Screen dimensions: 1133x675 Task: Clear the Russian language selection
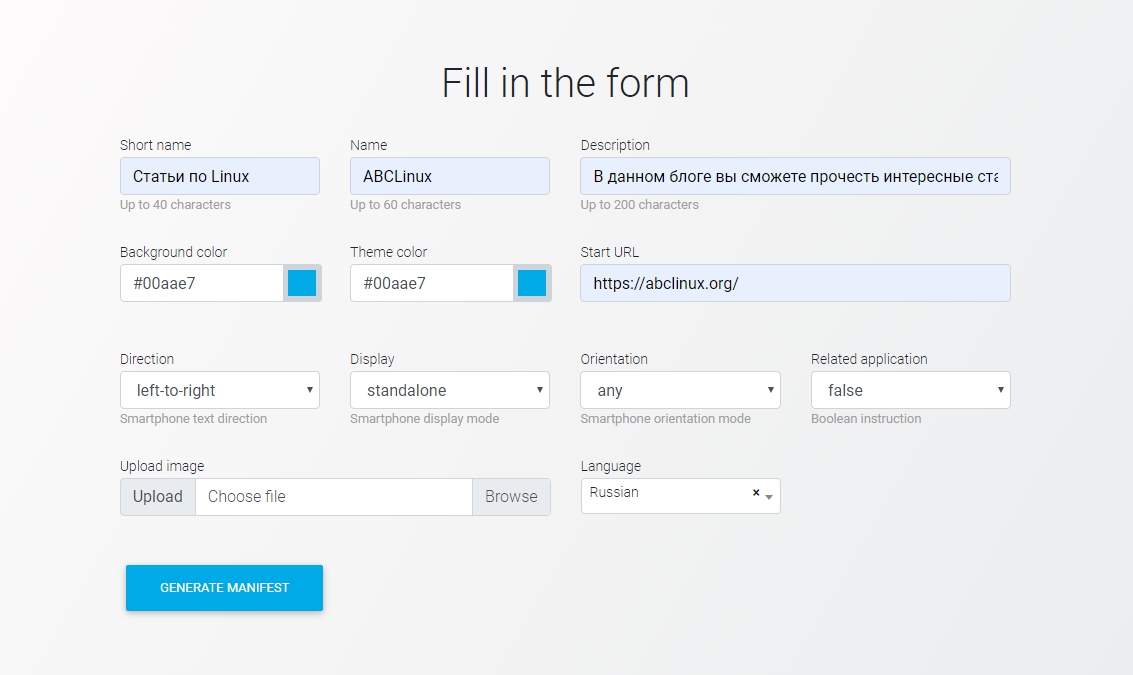tap(756, 493)
